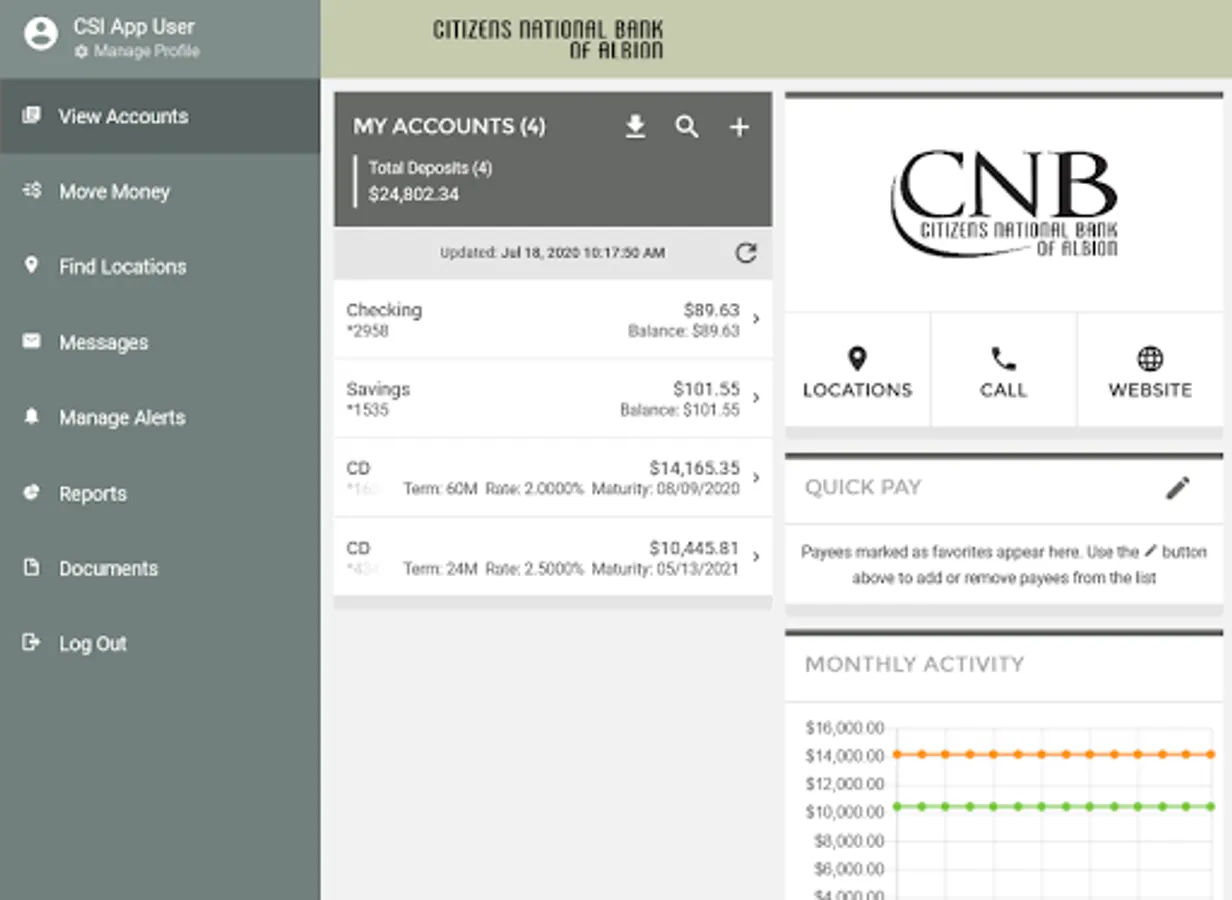Open Documents in sidebar
Screen dimensions: 1232x900
pos(160,568)
